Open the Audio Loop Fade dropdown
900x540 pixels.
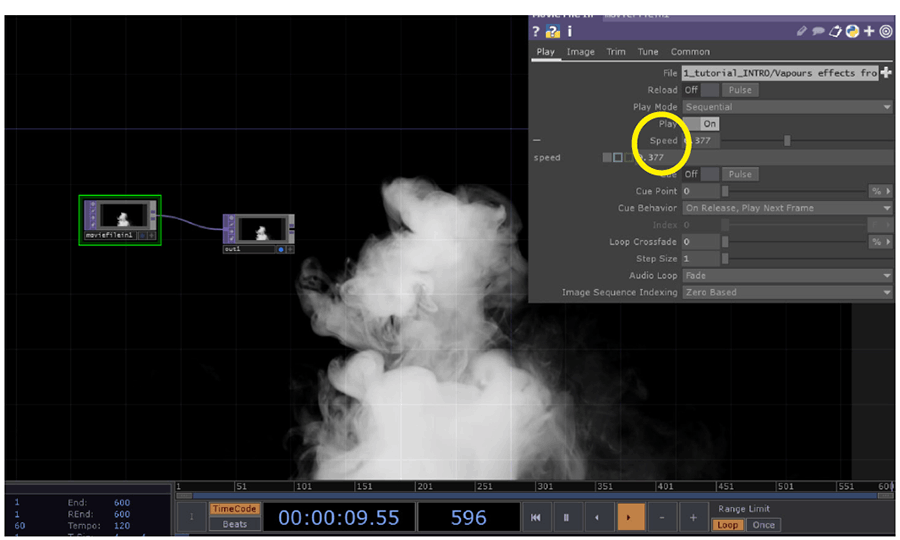788,275
